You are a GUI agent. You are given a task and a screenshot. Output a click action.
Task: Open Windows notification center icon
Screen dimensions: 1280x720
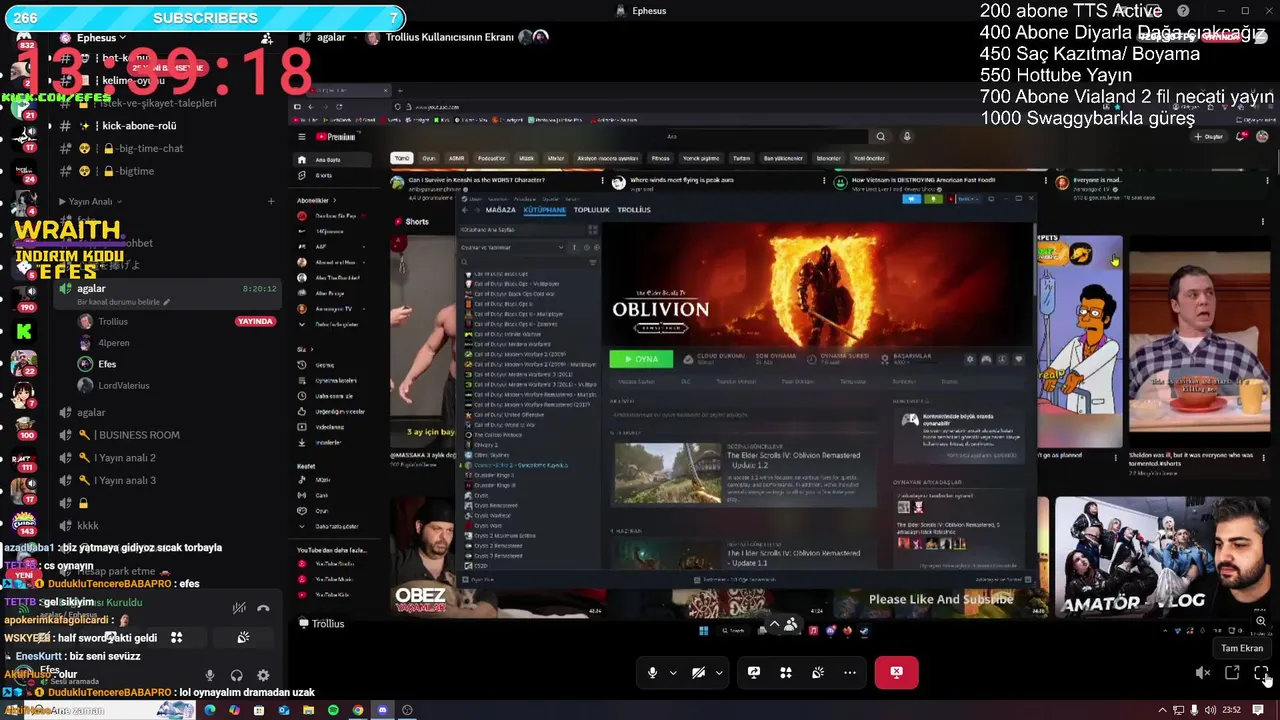(x=1258, y=710)
